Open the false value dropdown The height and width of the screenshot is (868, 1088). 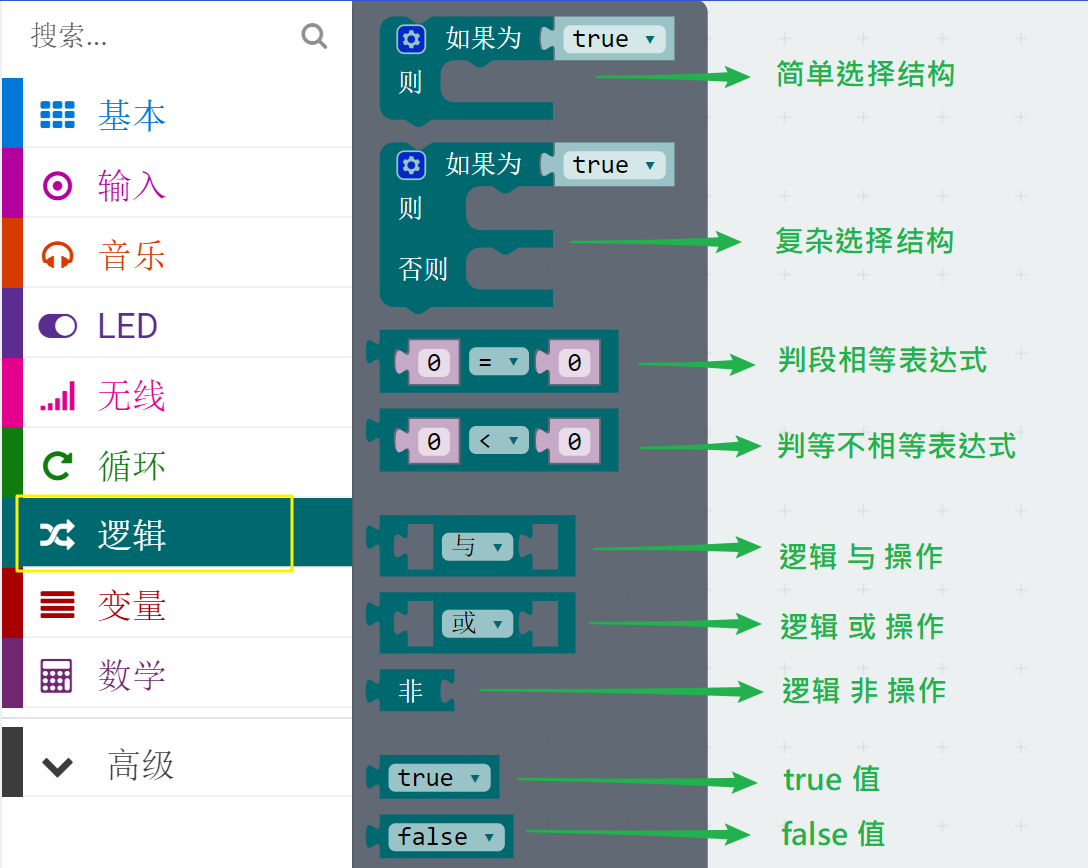pyautogui.click(x=446, y=837)
